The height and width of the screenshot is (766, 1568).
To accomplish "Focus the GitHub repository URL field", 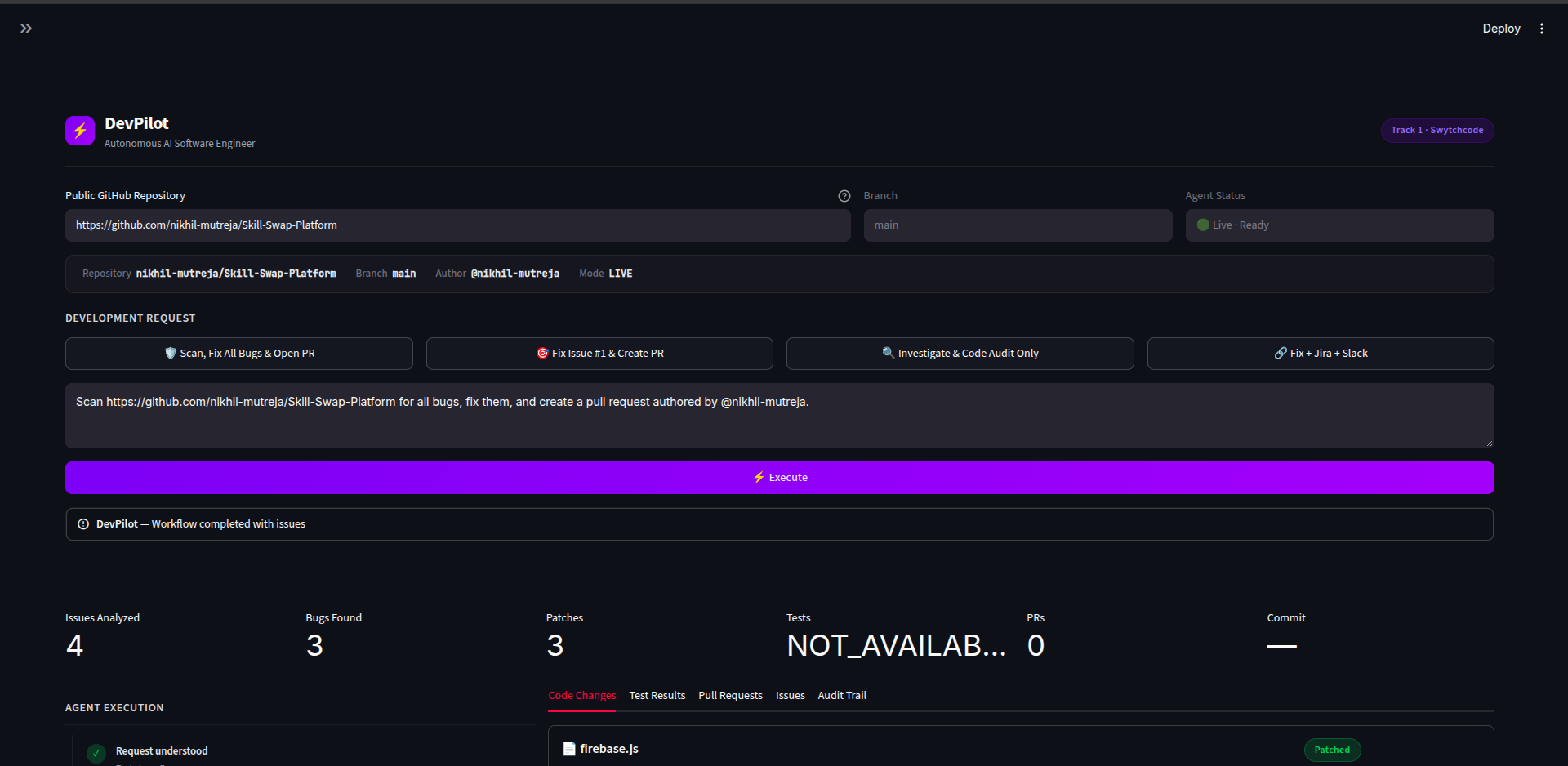I will [x=458, y=225].
